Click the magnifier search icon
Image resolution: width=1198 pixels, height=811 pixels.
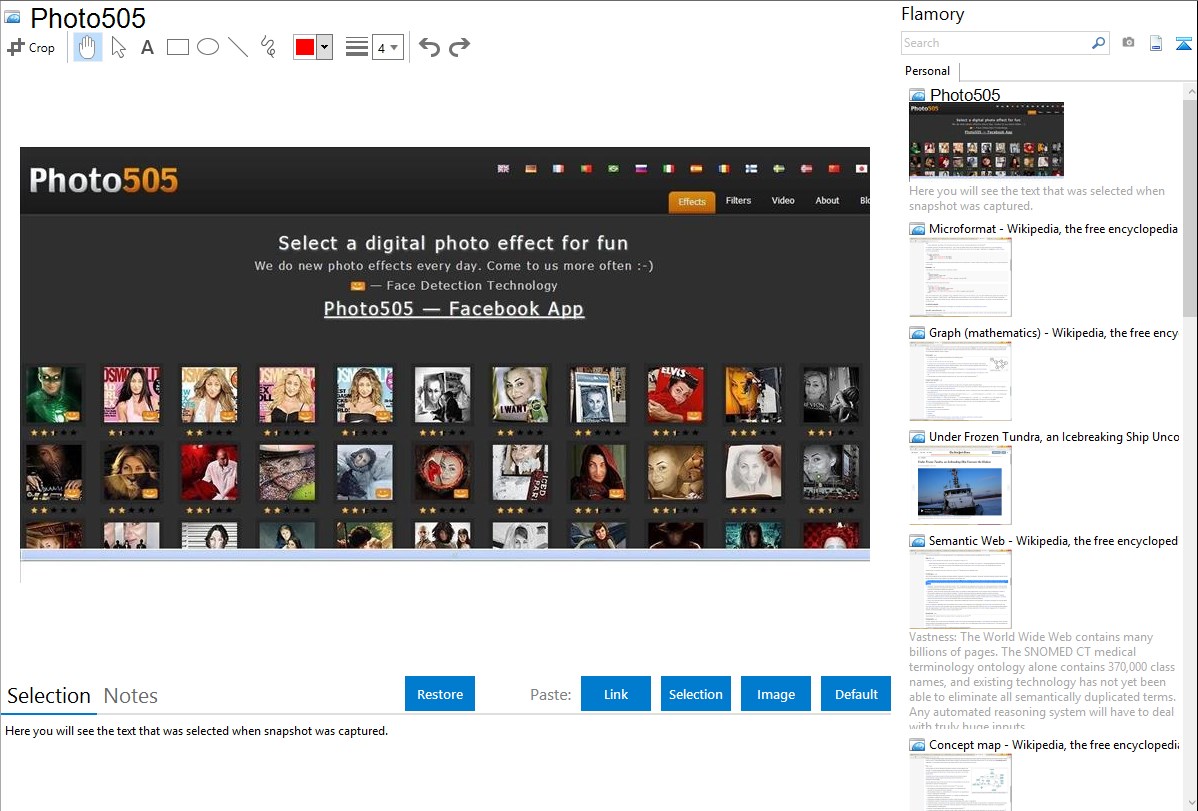click(1098, 43)
